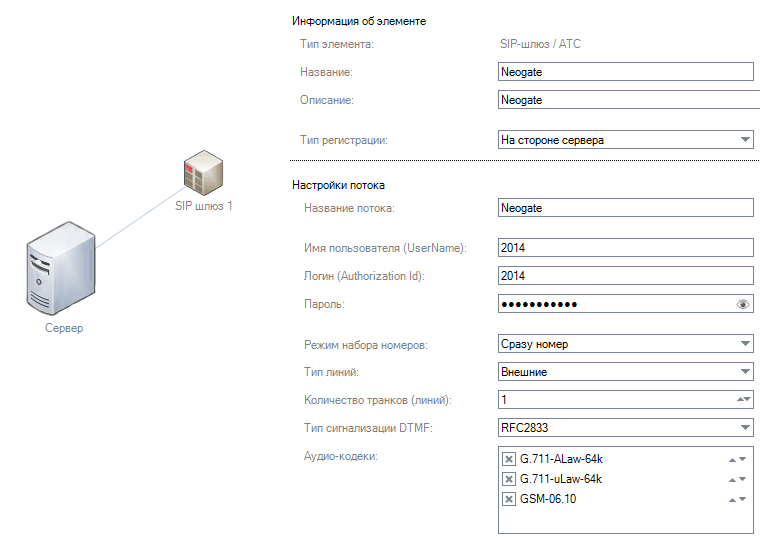Click the Настройки потока section heading

[x=338, y=185]
